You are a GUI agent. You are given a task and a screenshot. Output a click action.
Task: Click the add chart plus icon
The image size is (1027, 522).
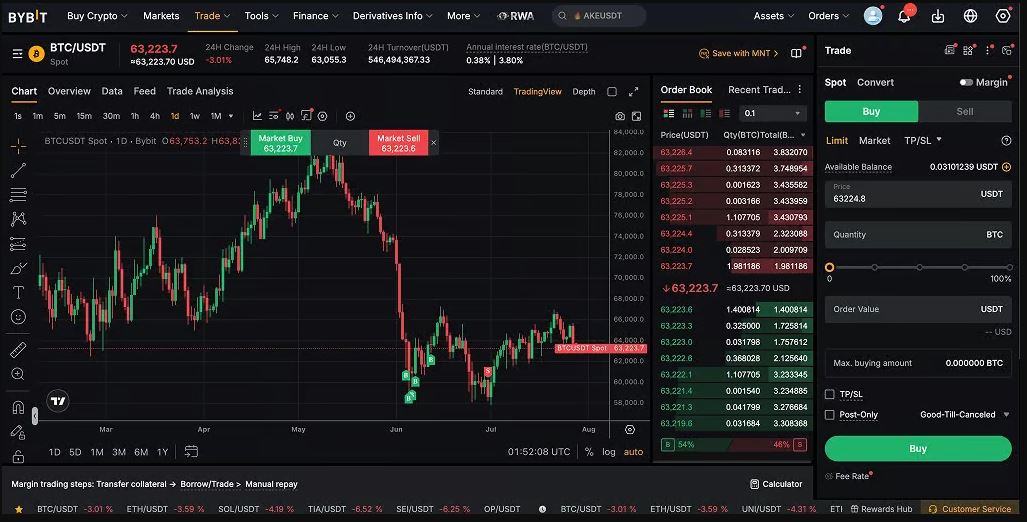(350, 116)
